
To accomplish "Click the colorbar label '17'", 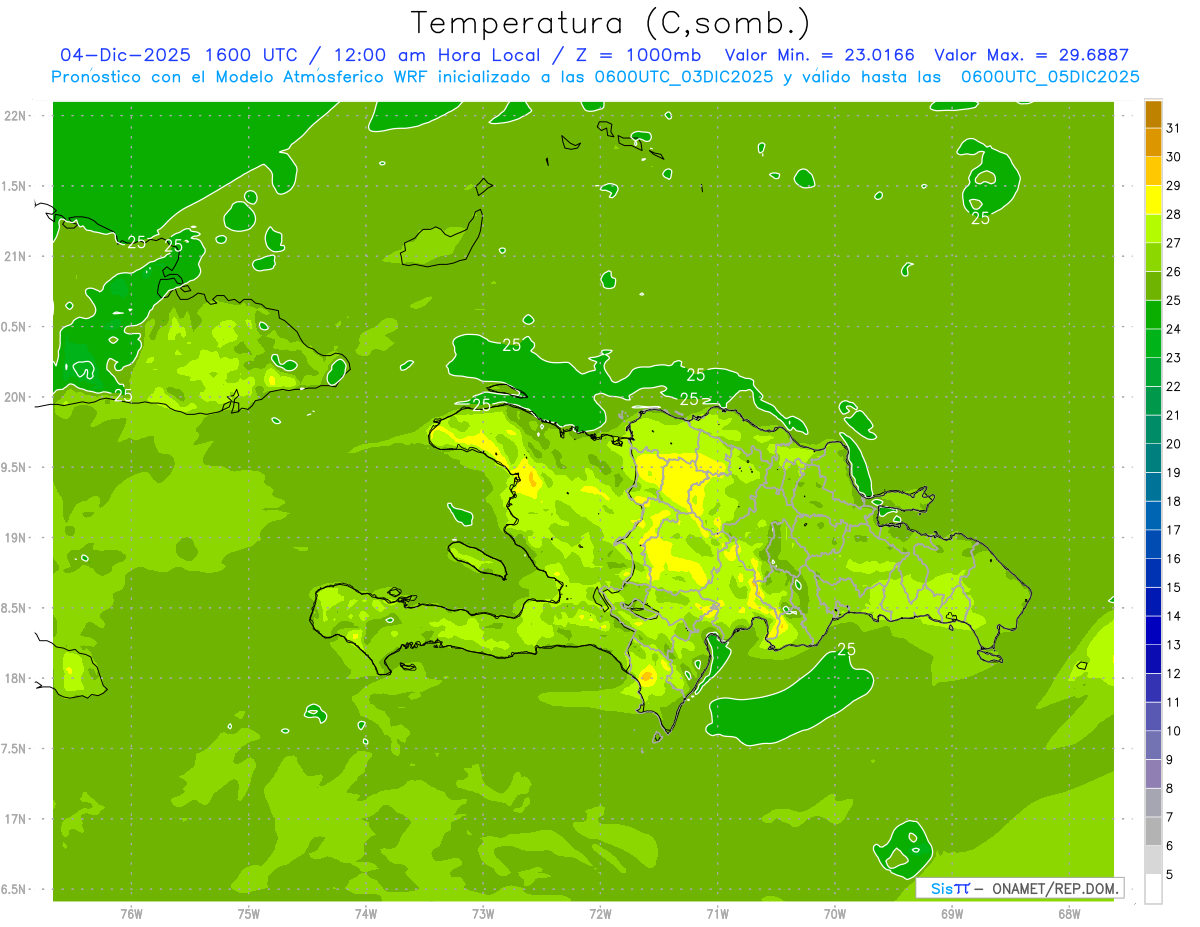I will click(1174, 530).
